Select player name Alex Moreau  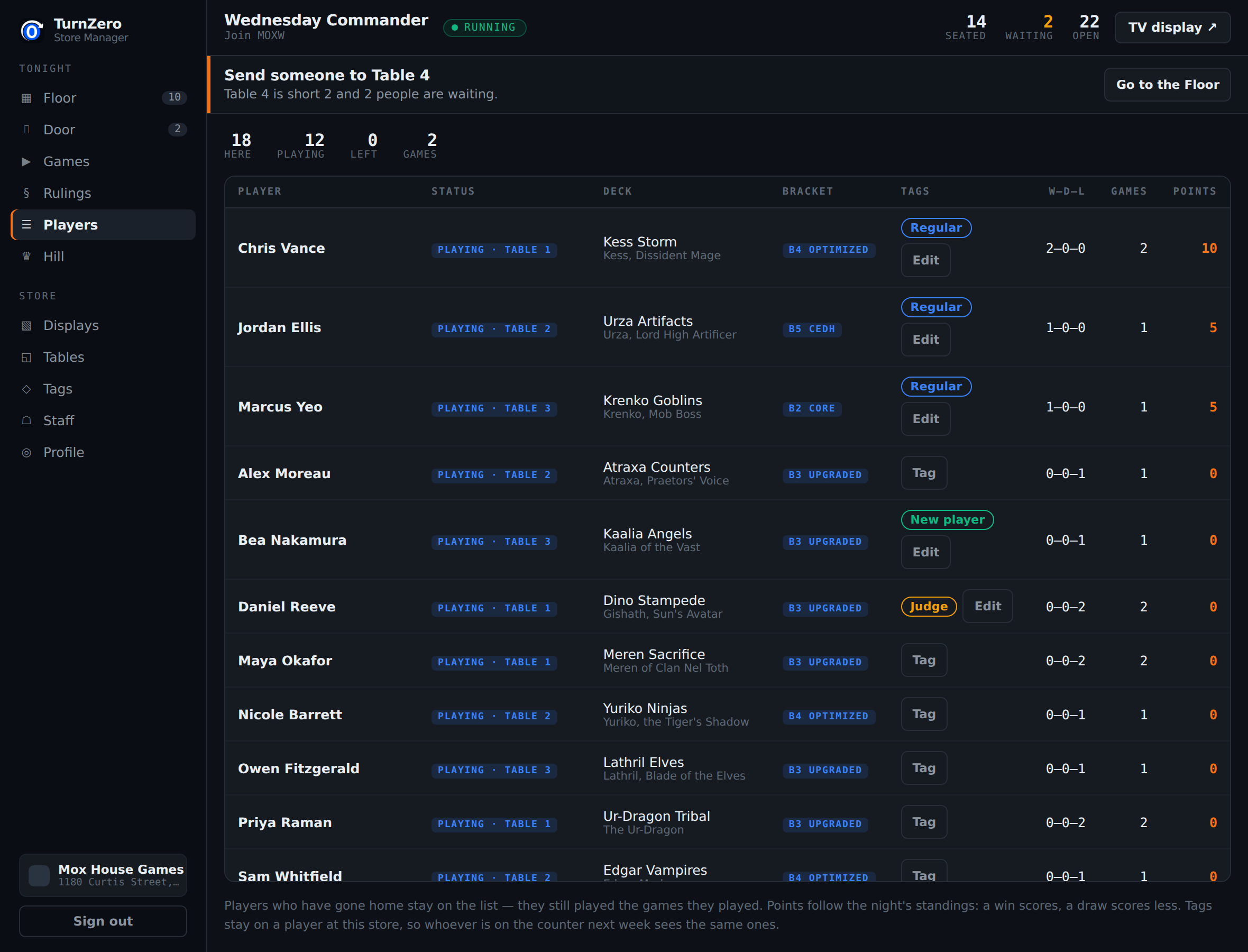point(285,474)
